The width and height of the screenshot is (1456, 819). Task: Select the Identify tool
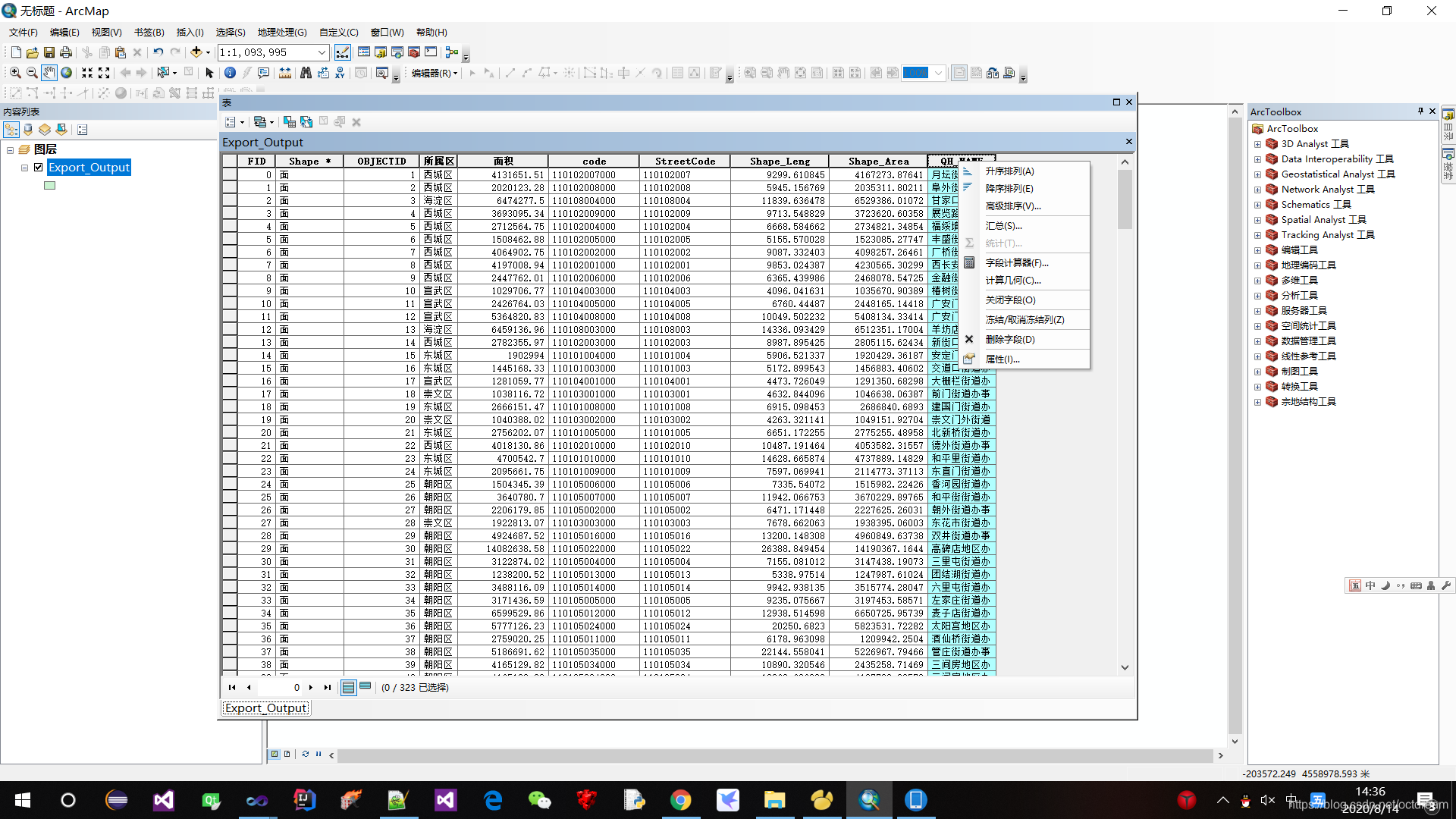tap(230, 73)
